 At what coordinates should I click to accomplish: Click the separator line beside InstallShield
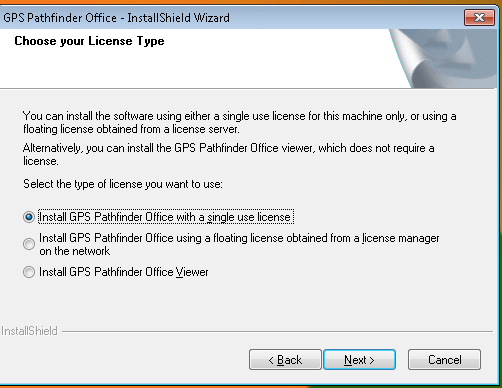277,332
